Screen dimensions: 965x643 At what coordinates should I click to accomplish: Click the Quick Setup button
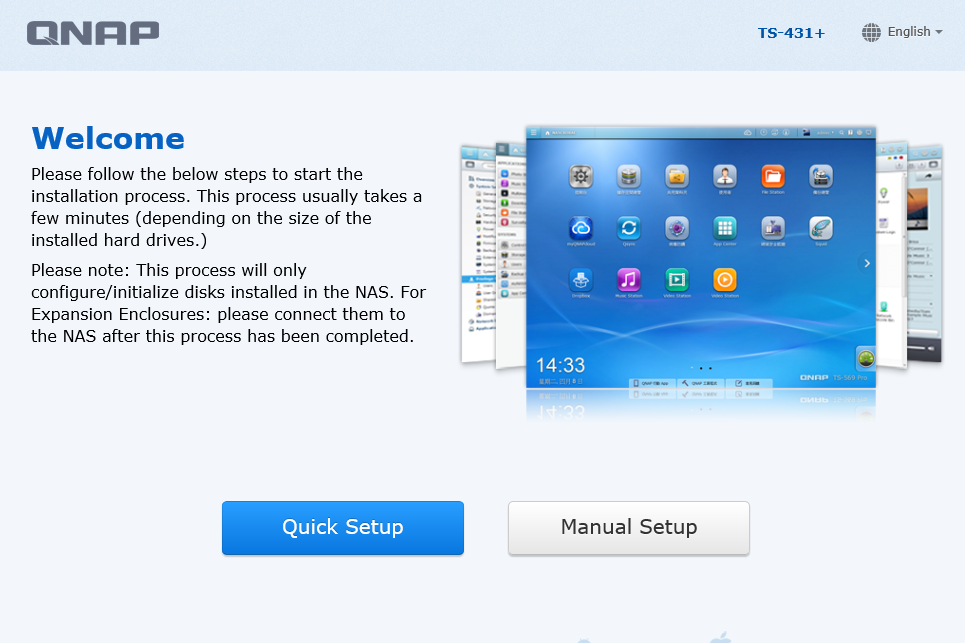point(342,527)
